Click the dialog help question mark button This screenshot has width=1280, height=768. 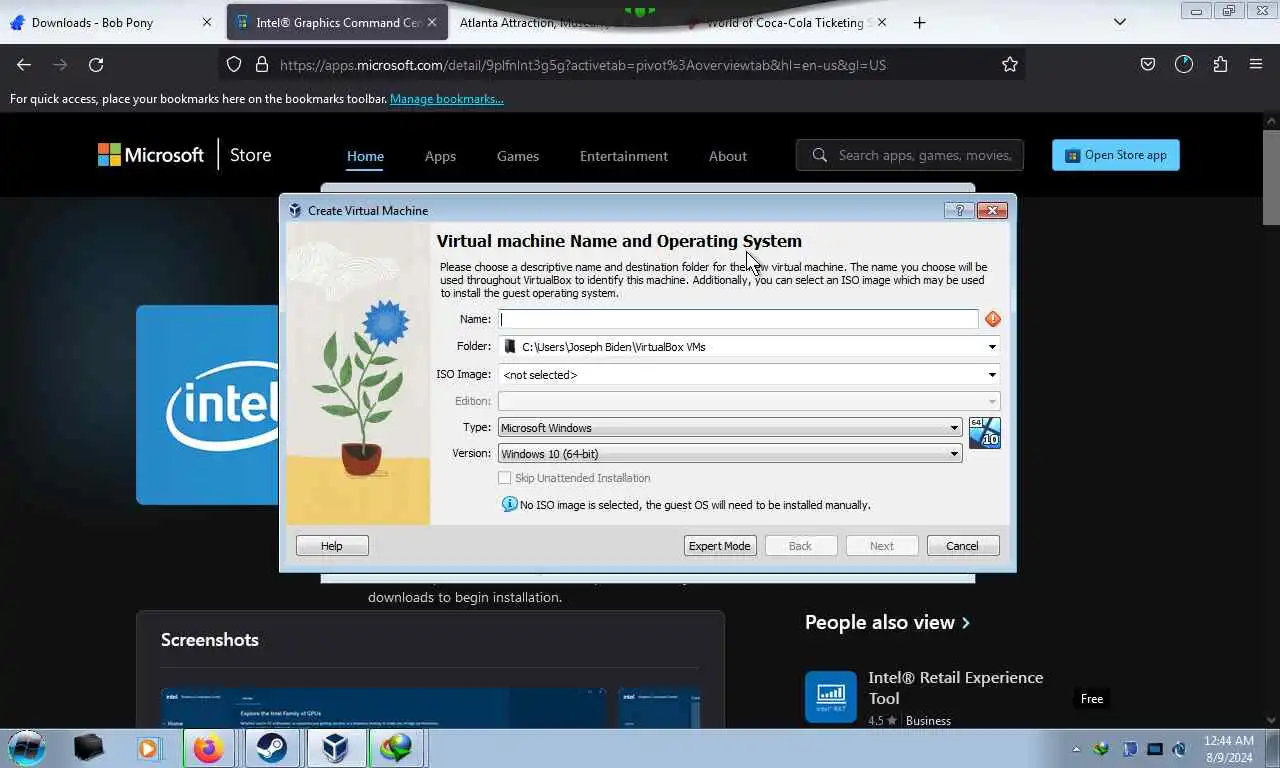(959, 210)
